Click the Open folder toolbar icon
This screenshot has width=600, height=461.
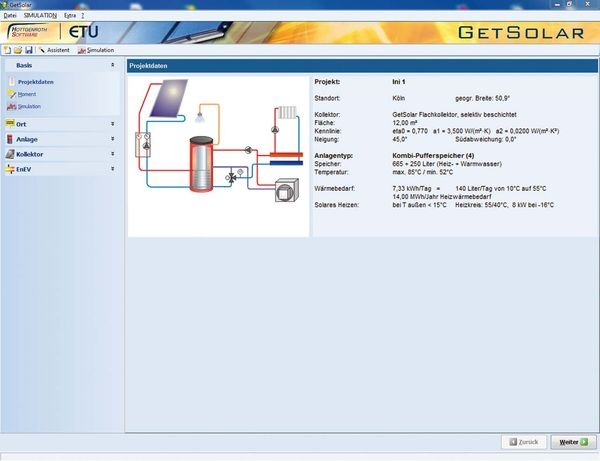[18, 50]
